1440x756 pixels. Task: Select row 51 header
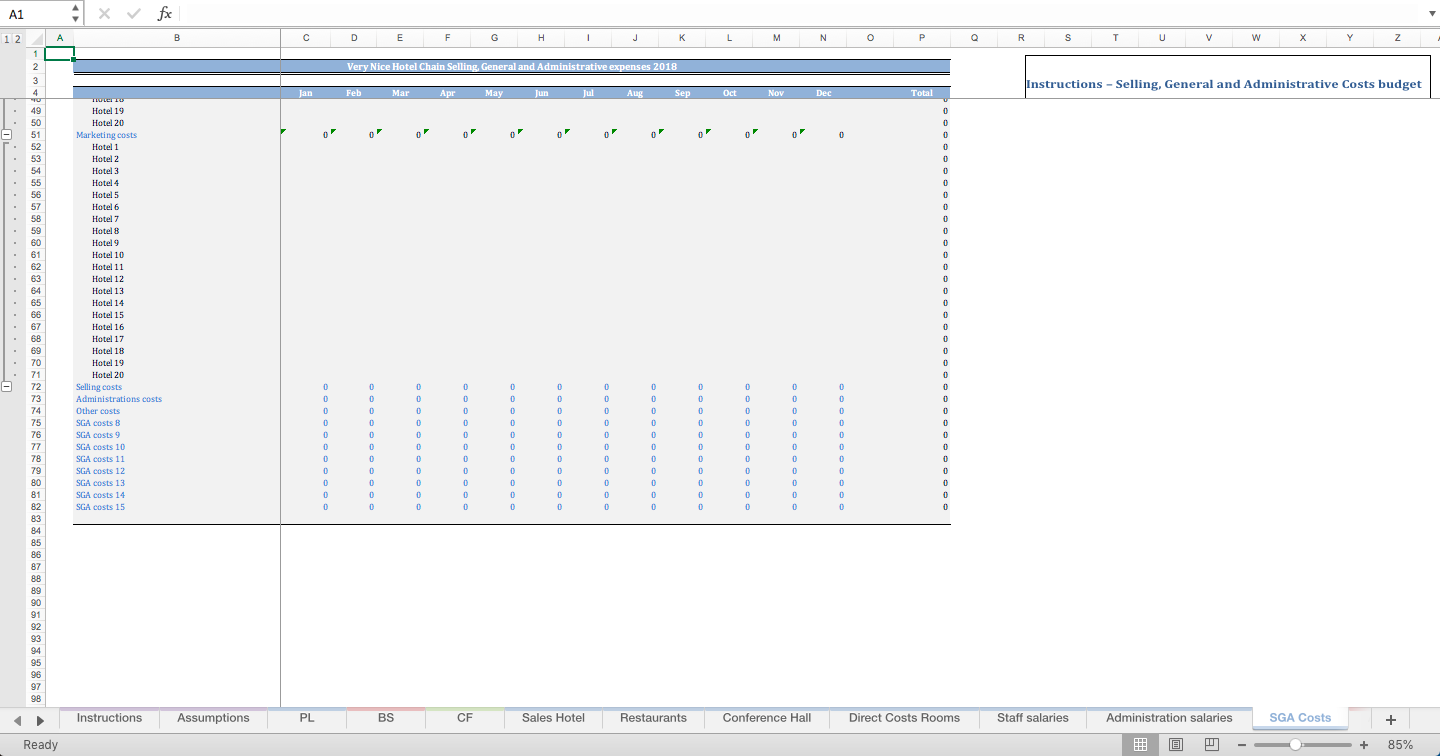click(36, 135)
